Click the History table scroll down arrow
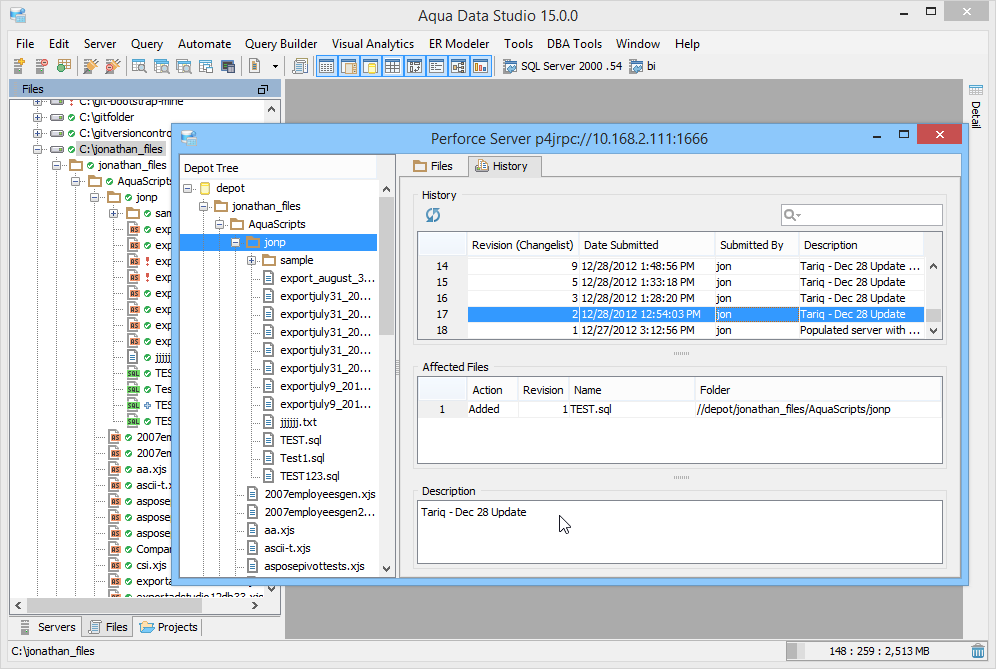This screenshot has height=669, width=996. pyautogui.click(x=933, y=330)
